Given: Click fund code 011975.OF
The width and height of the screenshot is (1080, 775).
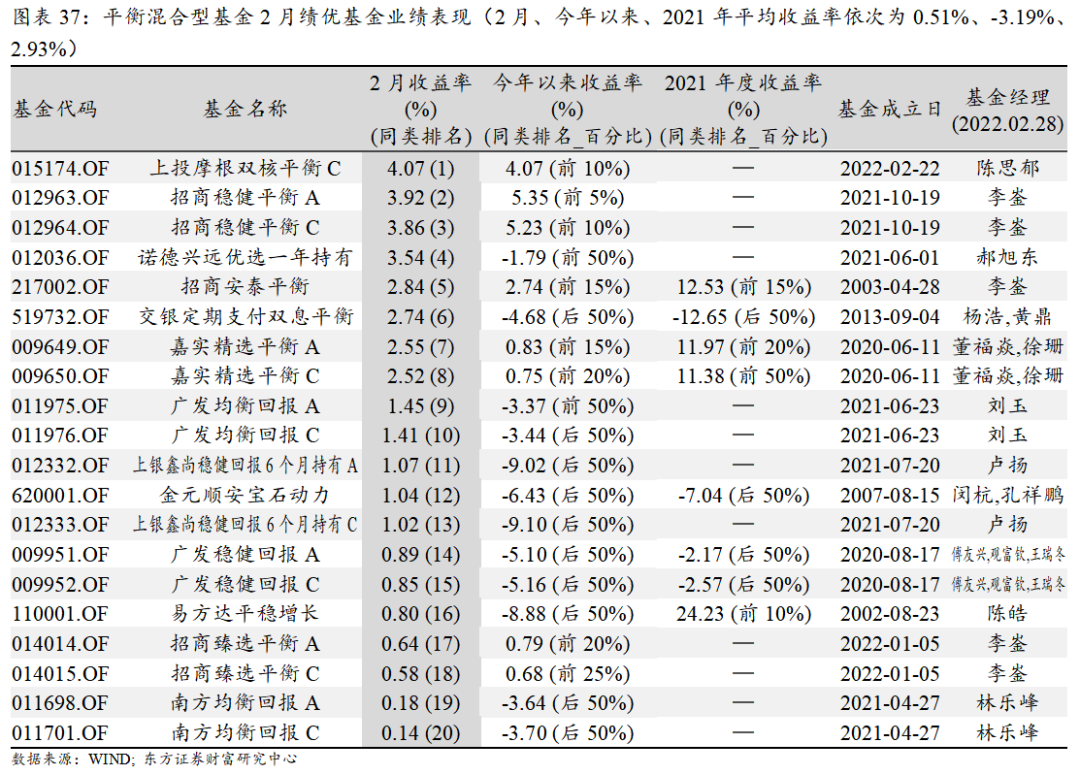Looking at the screenshot, I should point(60,406).
